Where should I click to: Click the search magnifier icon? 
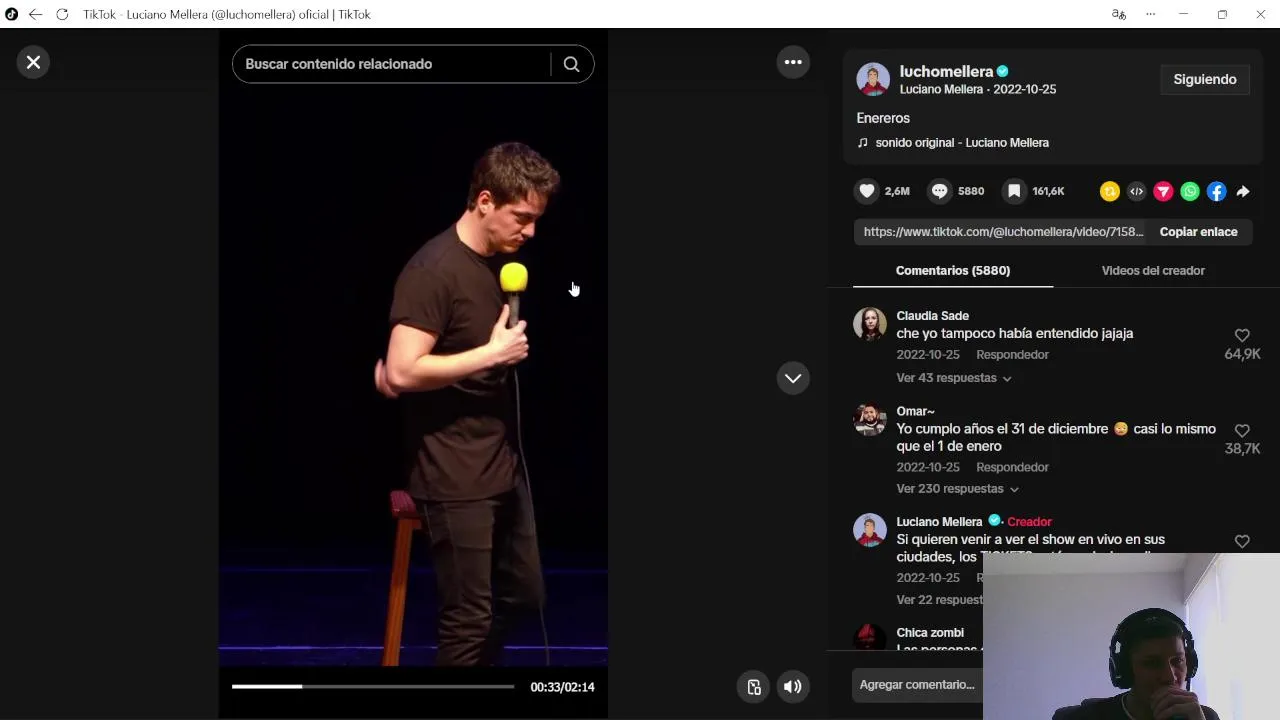pos(571,64)
